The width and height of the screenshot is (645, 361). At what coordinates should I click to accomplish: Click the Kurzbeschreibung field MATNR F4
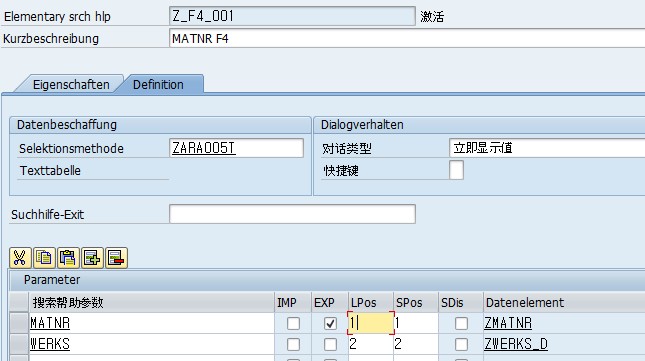click(407, 38)
